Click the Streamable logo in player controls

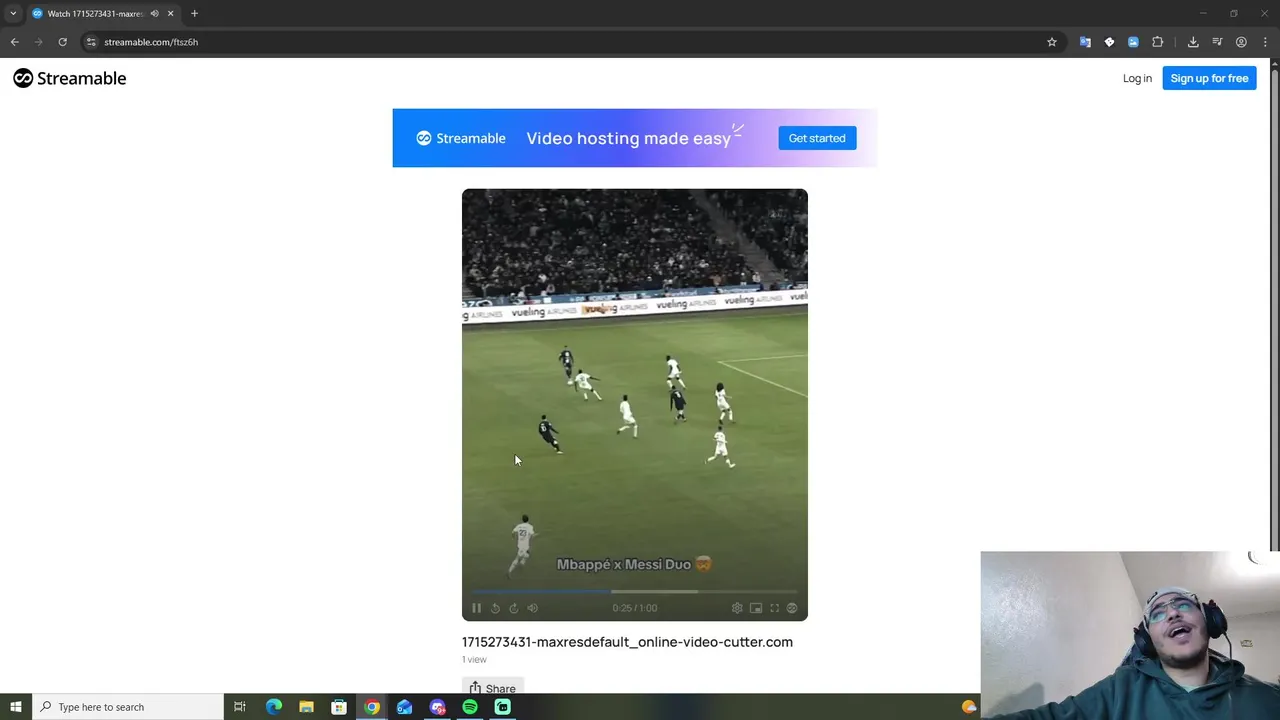(x=792, y=608)
